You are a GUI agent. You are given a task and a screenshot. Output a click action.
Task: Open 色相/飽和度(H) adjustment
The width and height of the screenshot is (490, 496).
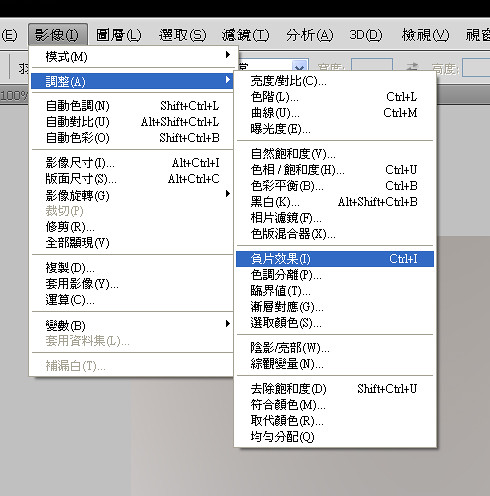(x=335, y=170)
